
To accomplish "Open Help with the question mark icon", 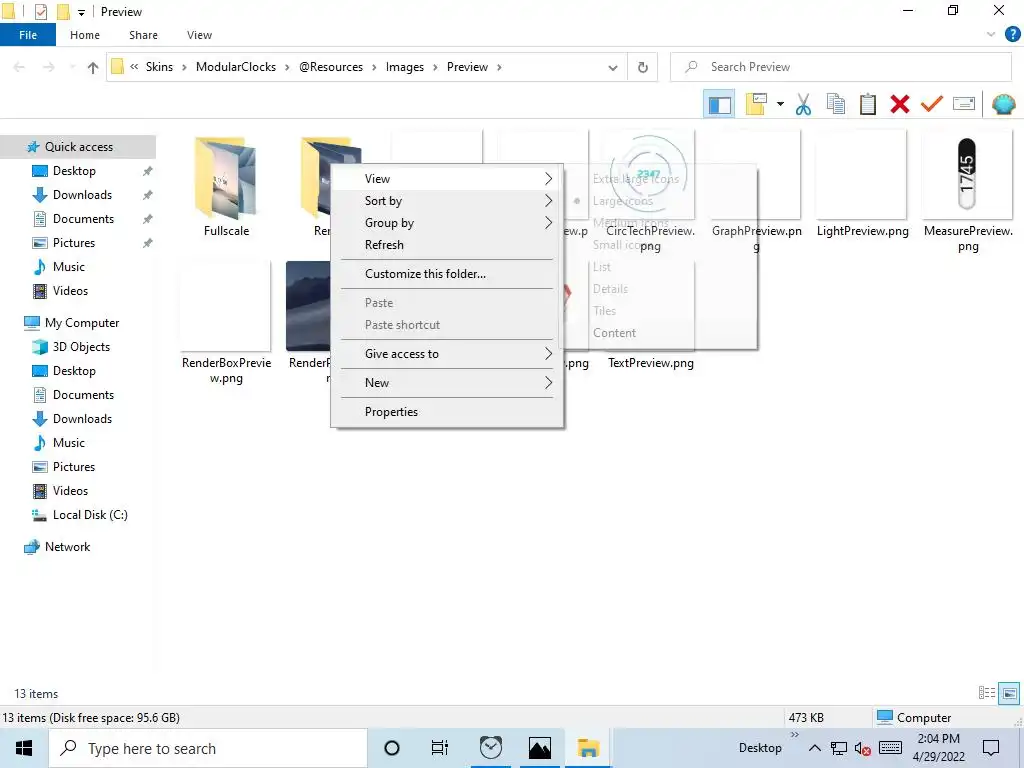I will pyautogui.click(x=1012, y=35).
